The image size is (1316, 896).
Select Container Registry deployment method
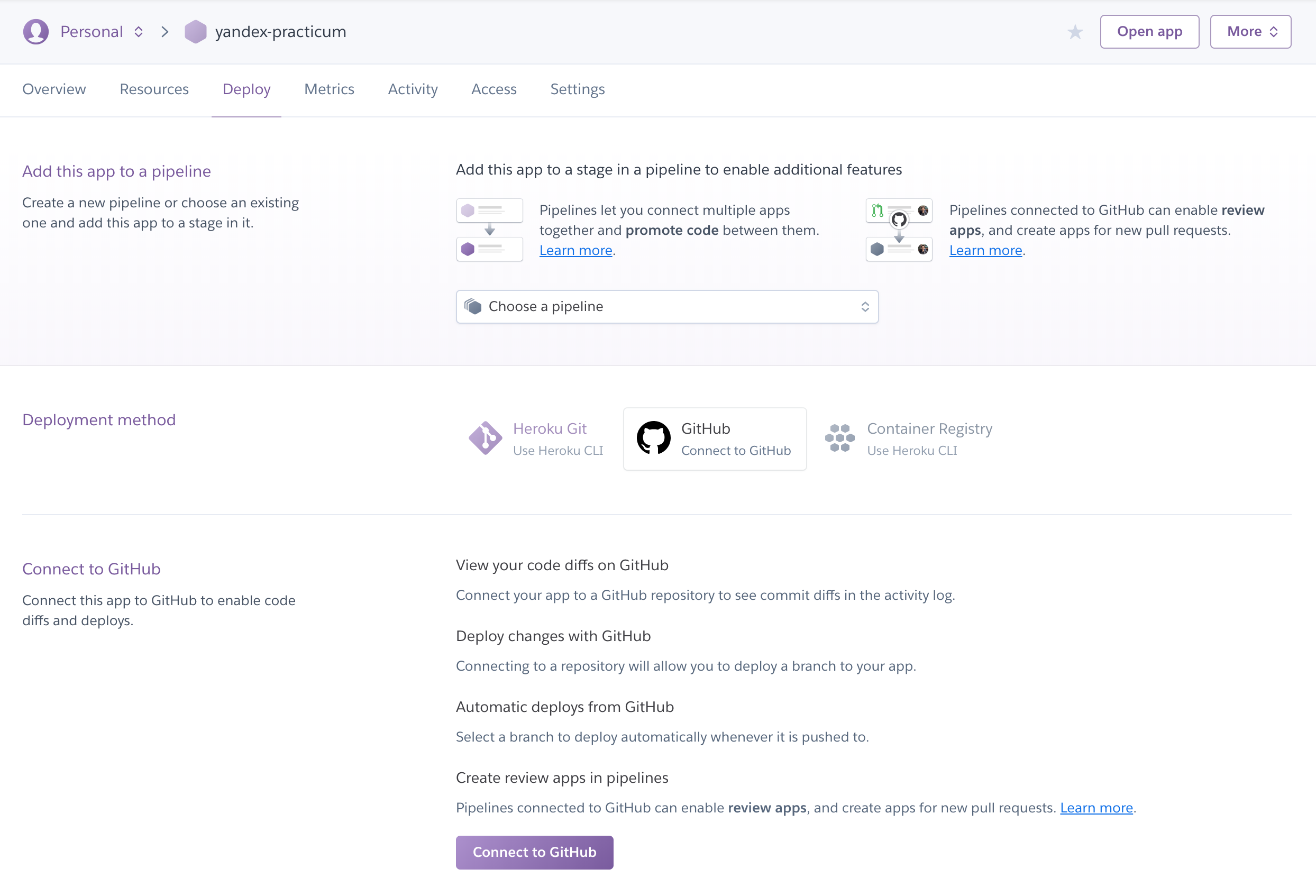[x=908, y=439]
